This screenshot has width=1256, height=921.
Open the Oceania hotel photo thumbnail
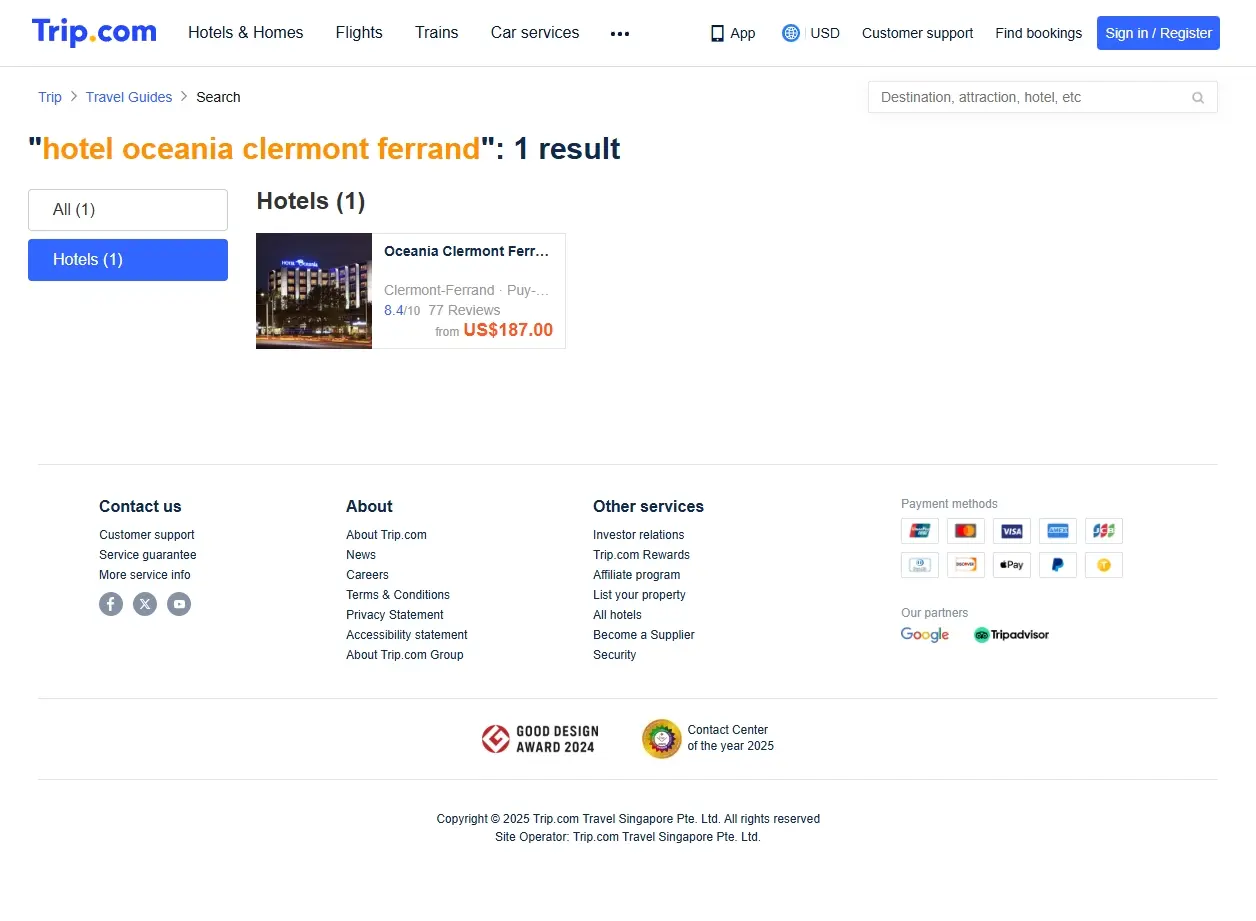(x=314, y=291)
